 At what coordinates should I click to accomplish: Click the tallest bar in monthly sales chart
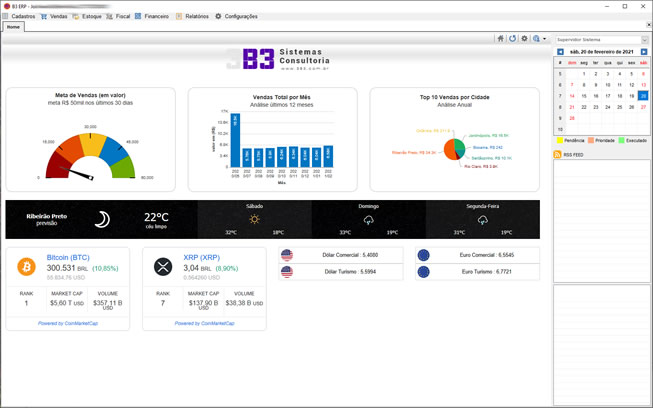(x=235, y=140)
